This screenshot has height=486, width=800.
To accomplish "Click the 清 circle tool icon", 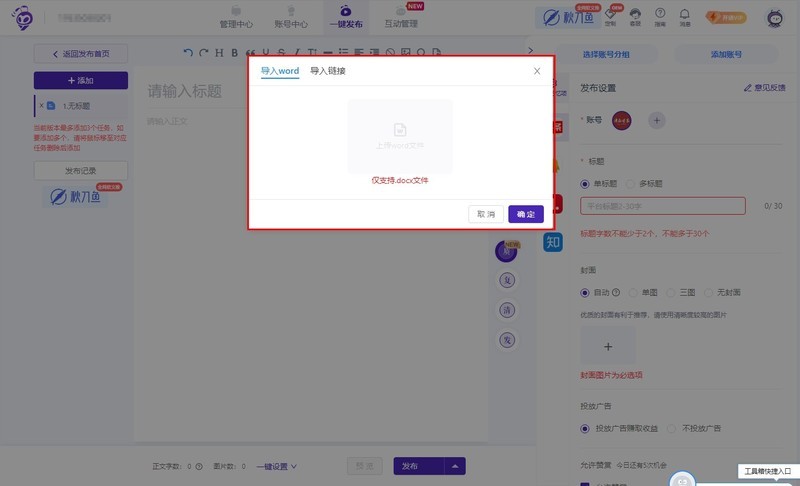I will pos(507,310).
